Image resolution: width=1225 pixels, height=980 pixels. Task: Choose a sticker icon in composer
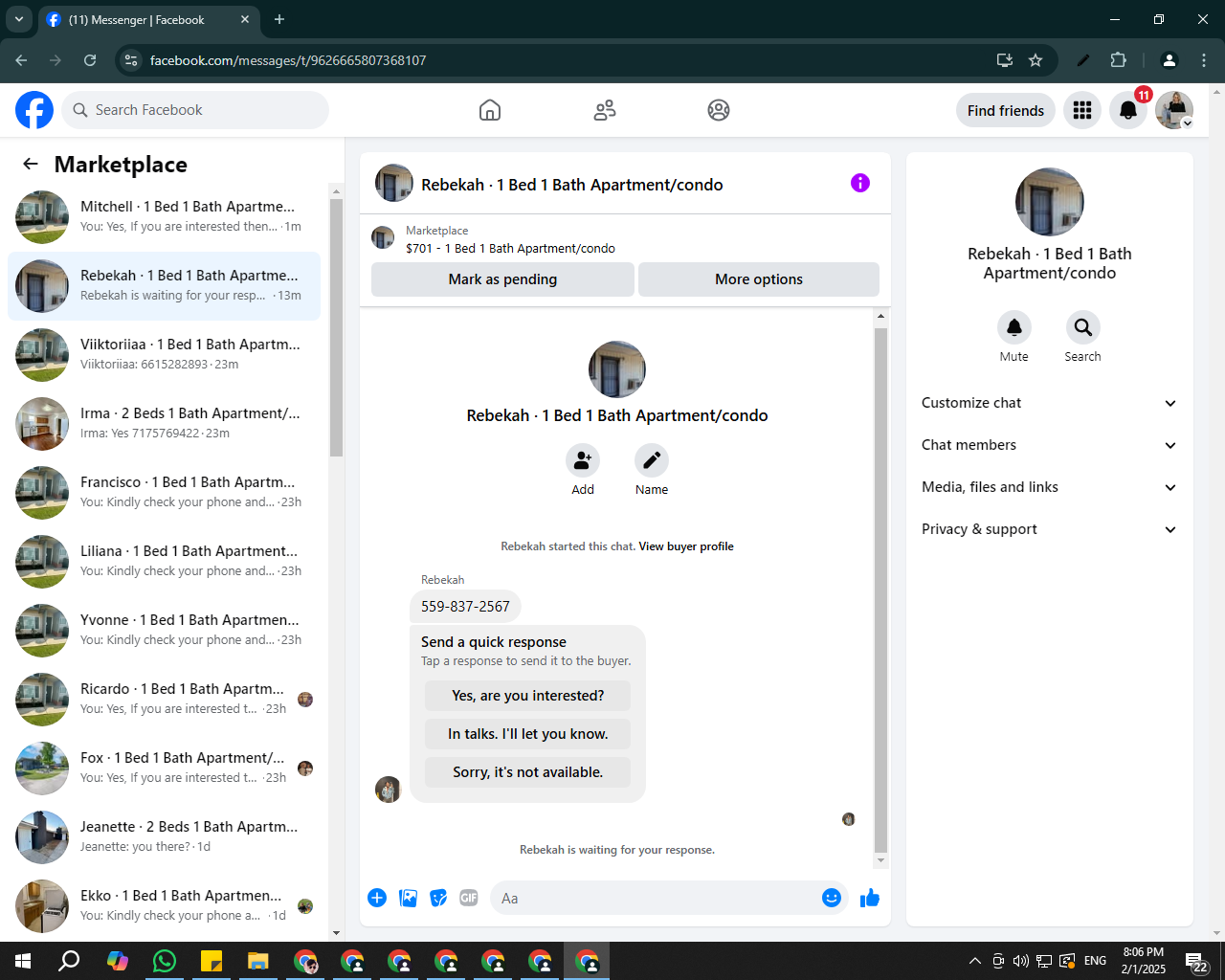(x=438, y=898)
